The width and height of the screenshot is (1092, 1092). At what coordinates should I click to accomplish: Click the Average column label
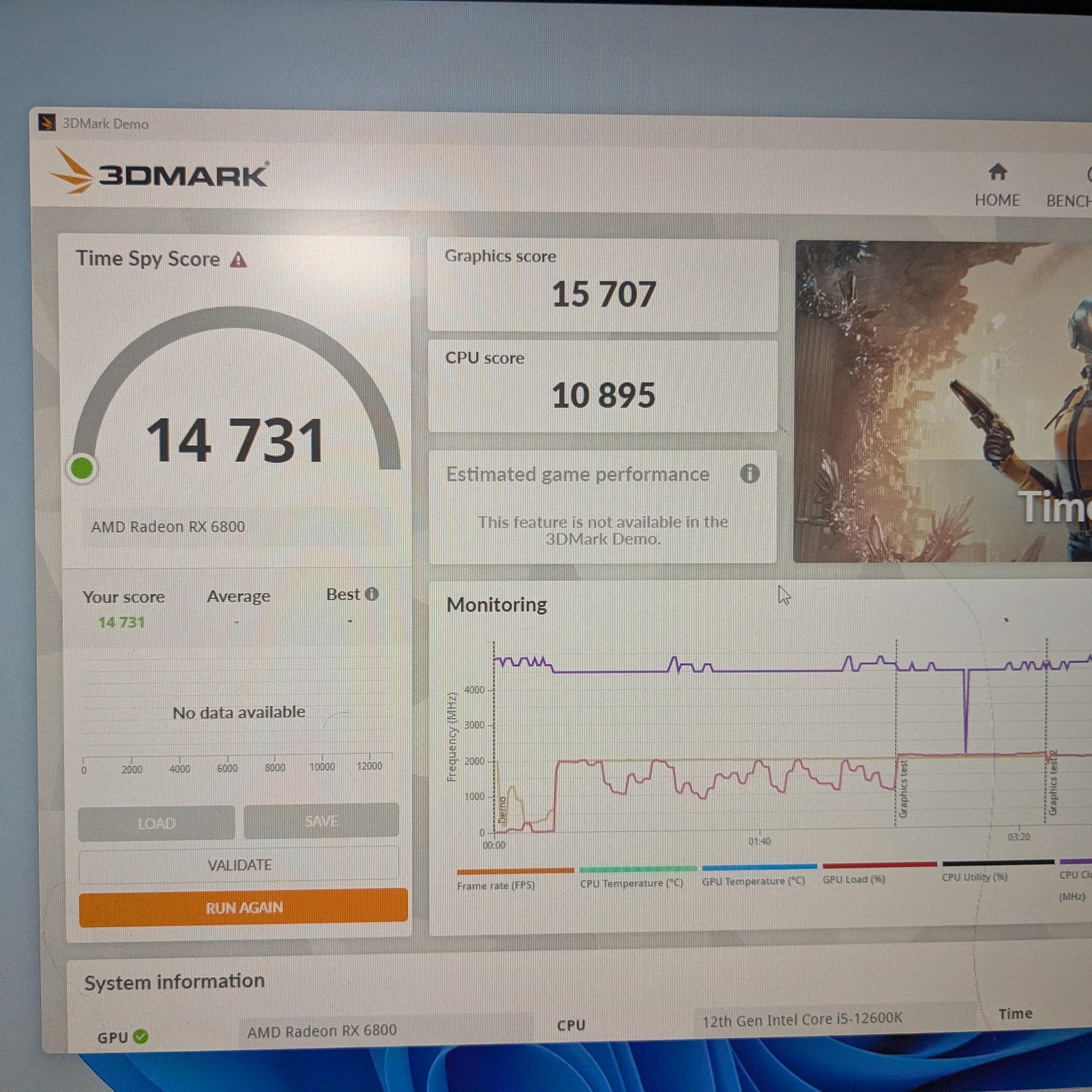[238, 596]
